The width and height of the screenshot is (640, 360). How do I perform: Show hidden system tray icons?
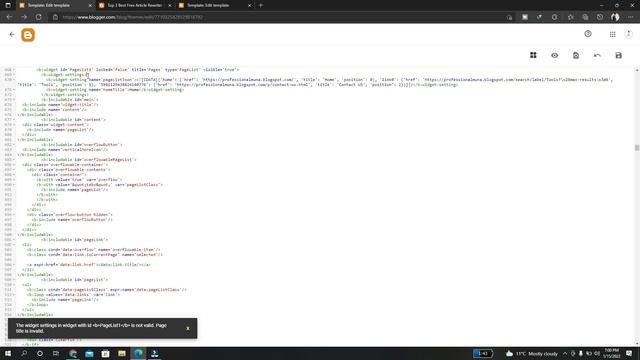click(x=565, y=353)
